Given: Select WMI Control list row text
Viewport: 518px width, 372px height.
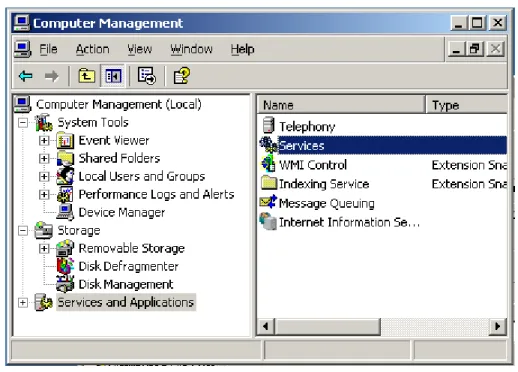Looking at the screenshot, I should coord(313,165).
